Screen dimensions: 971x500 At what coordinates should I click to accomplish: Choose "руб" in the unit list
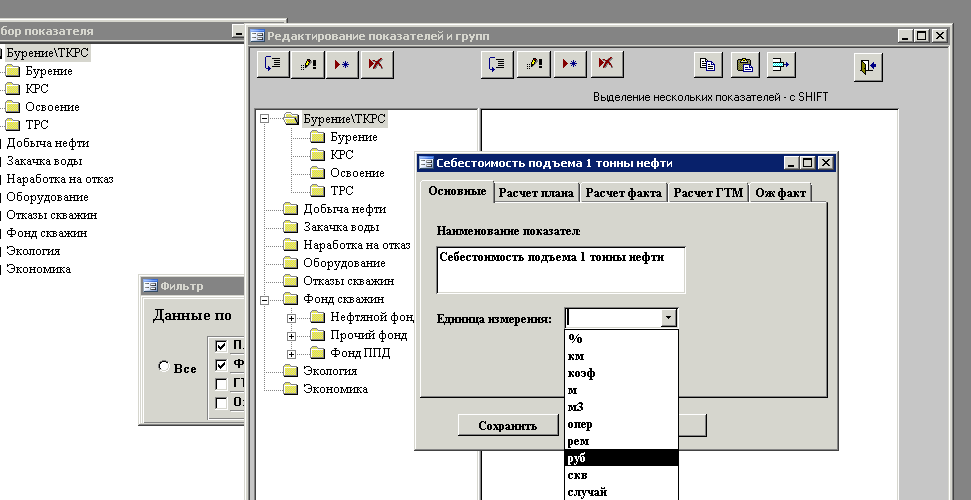coord(622,458)
